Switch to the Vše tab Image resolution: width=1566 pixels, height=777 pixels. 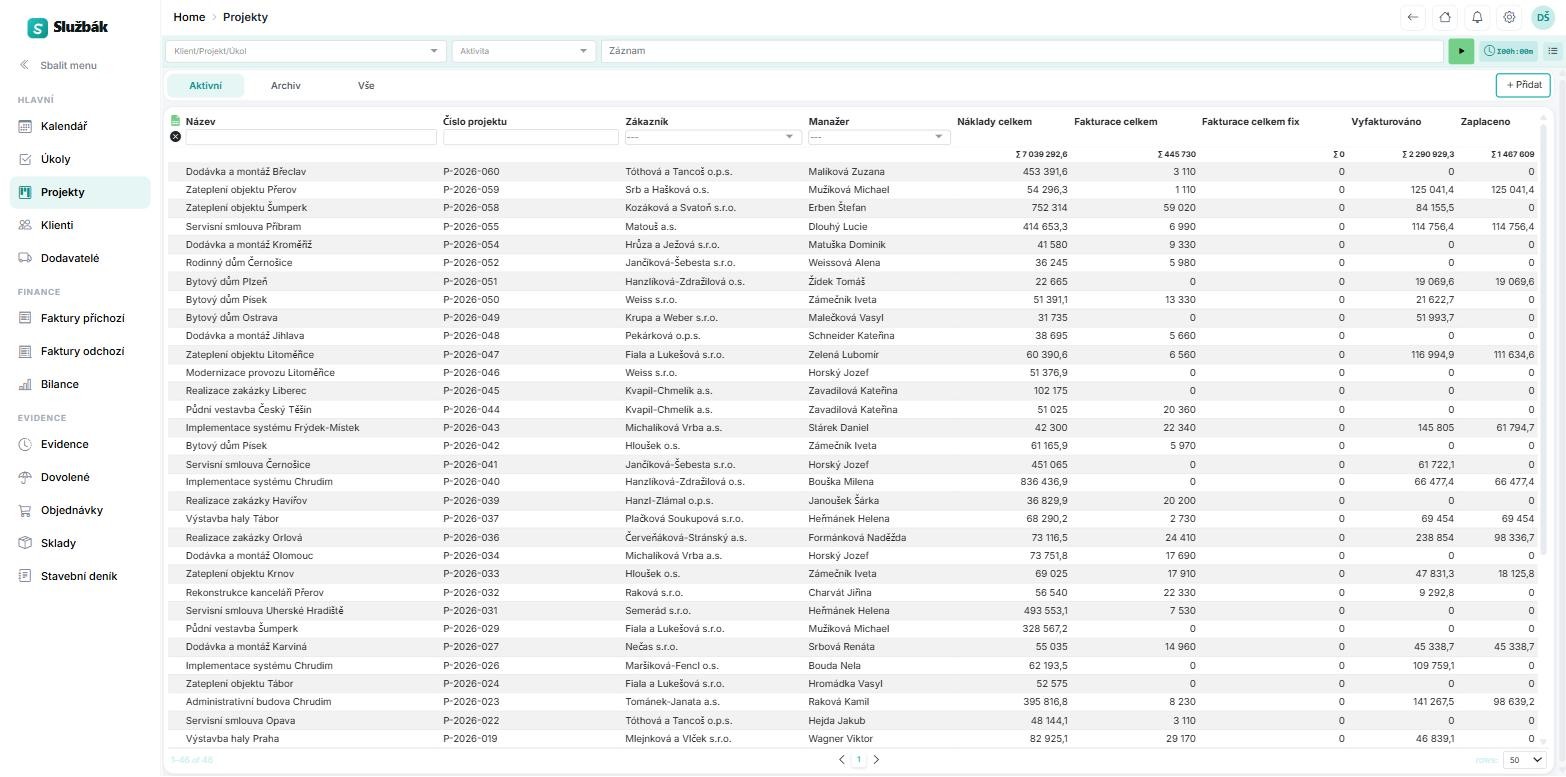coord(366,86)
